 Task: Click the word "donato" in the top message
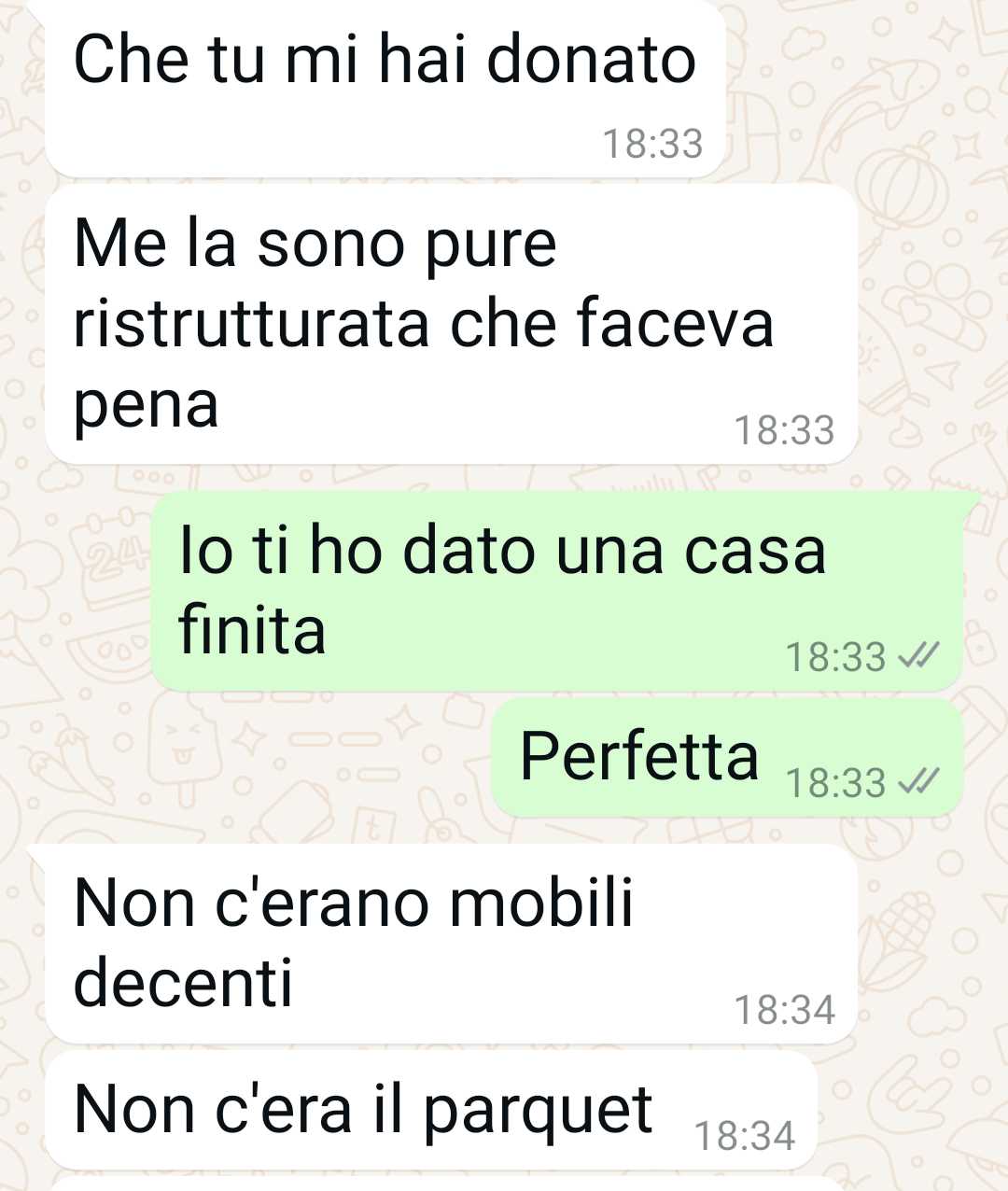591,60
